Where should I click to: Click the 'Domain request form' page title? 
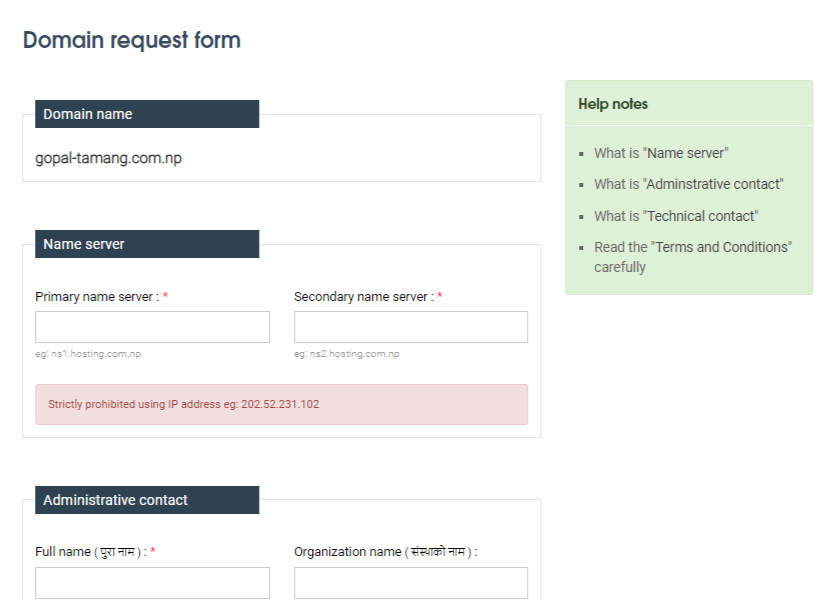point(131,40)
